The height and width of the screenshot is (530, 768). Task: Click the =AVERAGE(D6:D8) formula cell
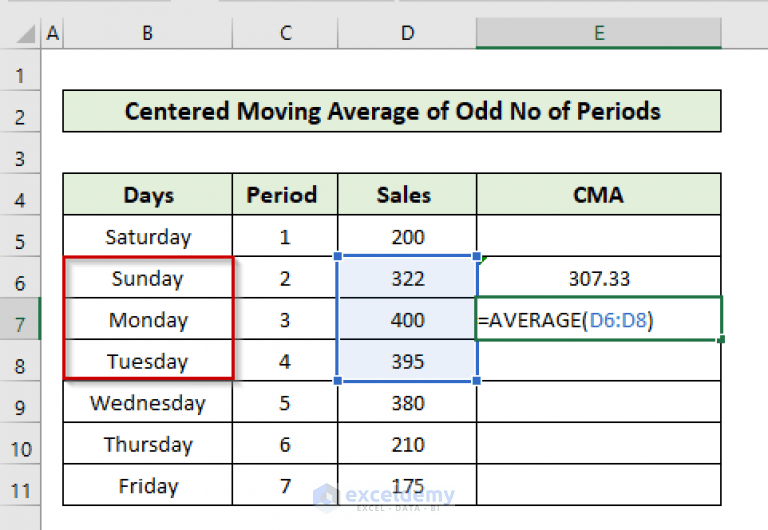click(599, 319)
